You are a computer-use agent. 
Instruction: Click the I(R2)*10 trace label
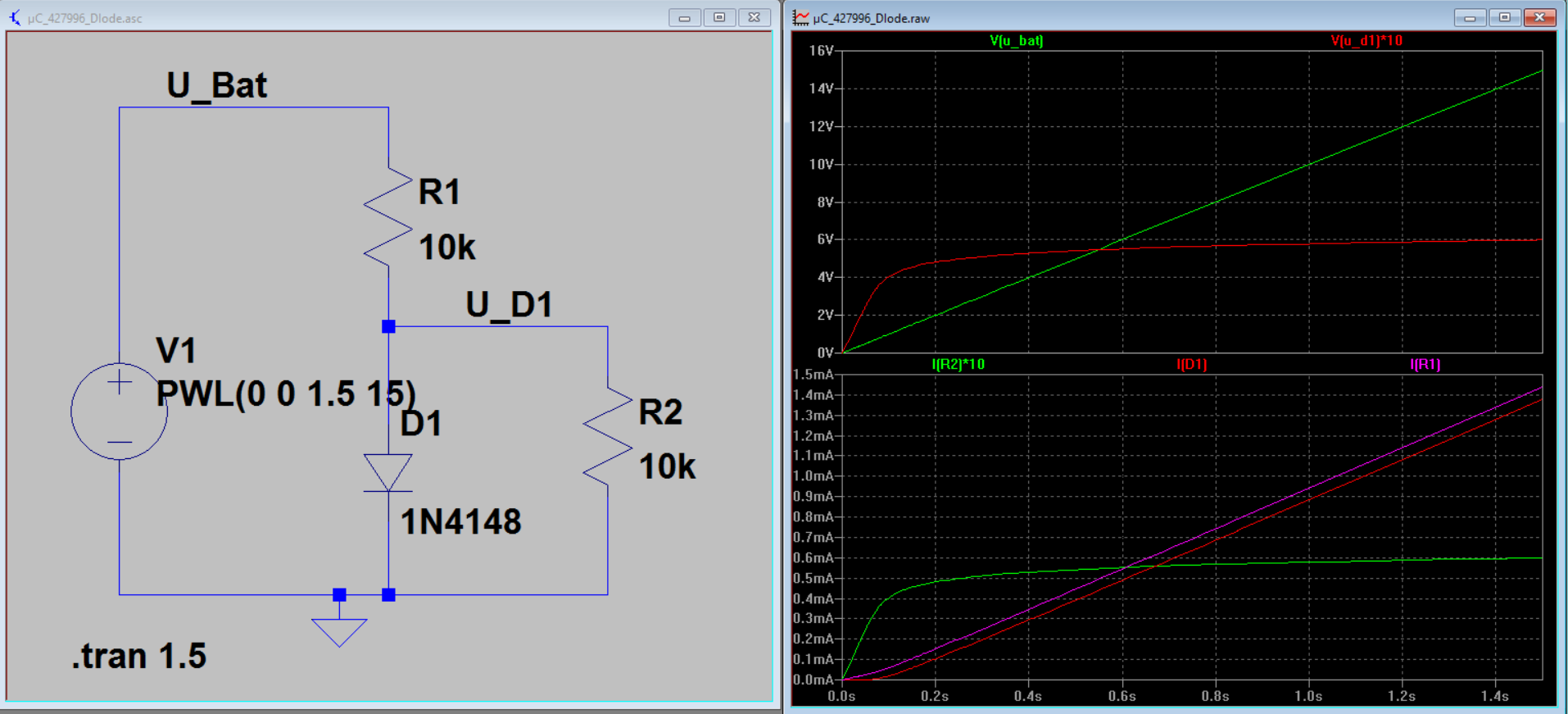[x=958, y=364]
